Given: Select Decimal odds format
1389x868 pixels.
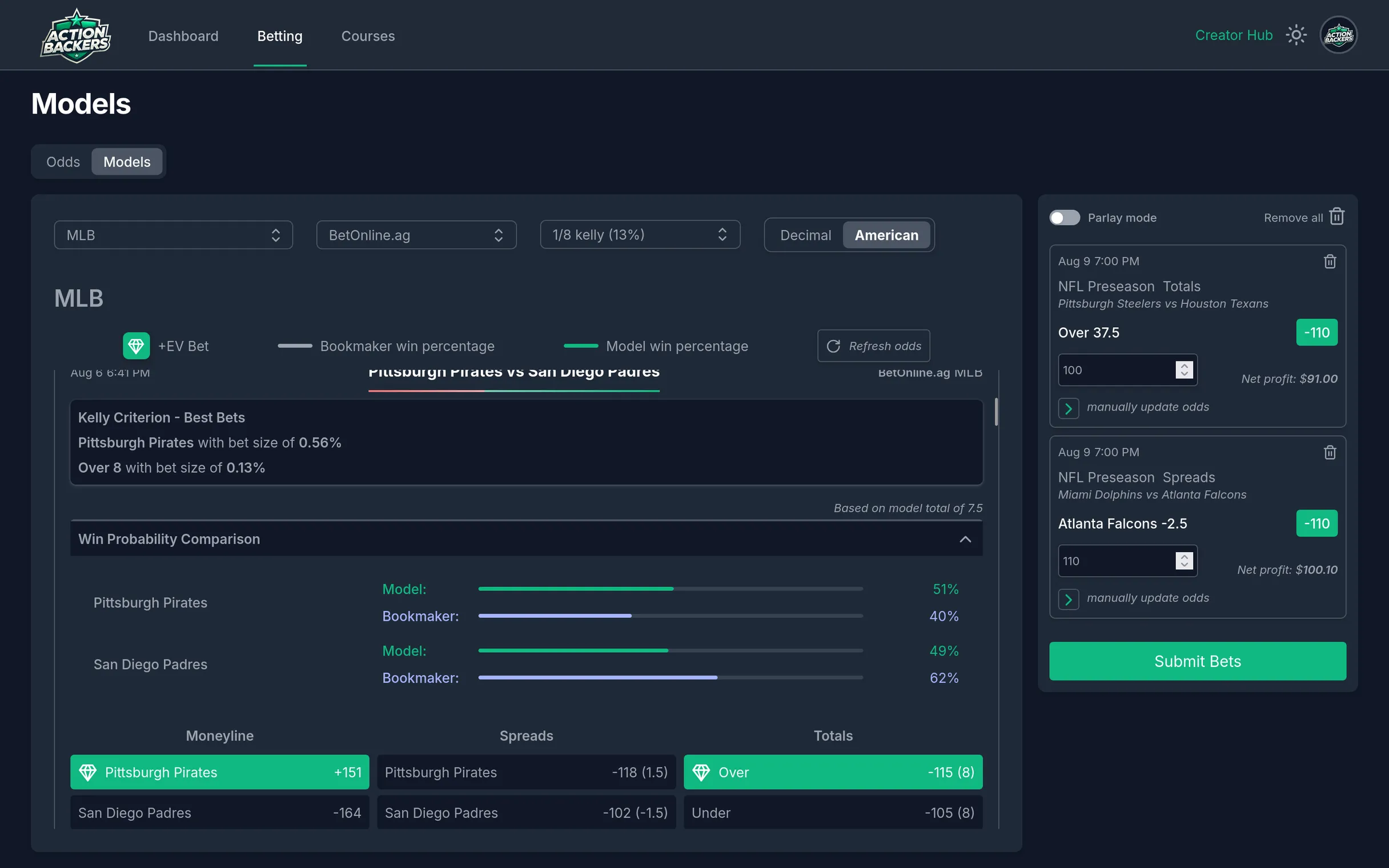Looking at the screenshot, I should click(805, 235).
